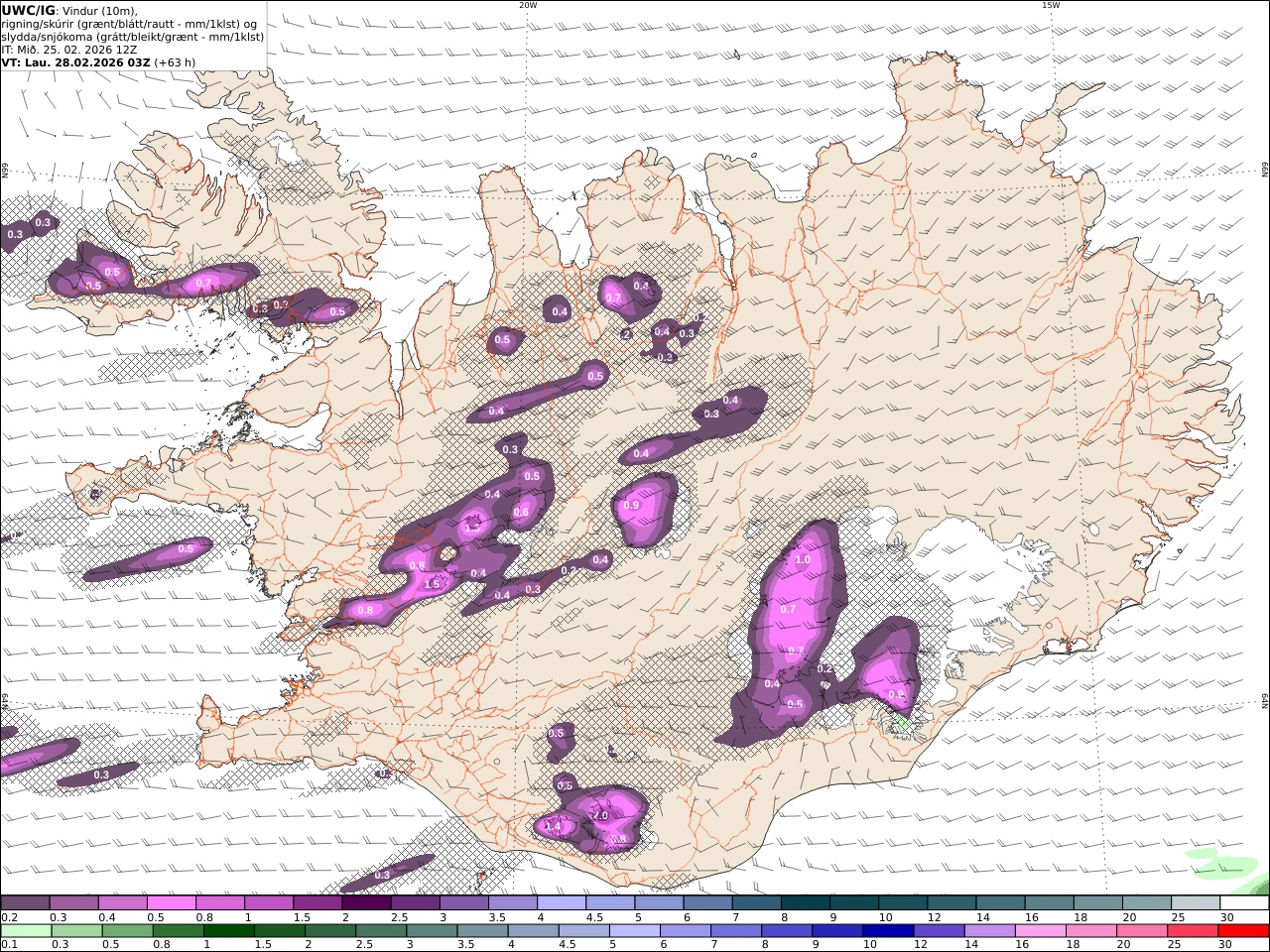
Task: Pick the light periwinkle 4 snow legend swatch
Action: [x=562, y=903]
